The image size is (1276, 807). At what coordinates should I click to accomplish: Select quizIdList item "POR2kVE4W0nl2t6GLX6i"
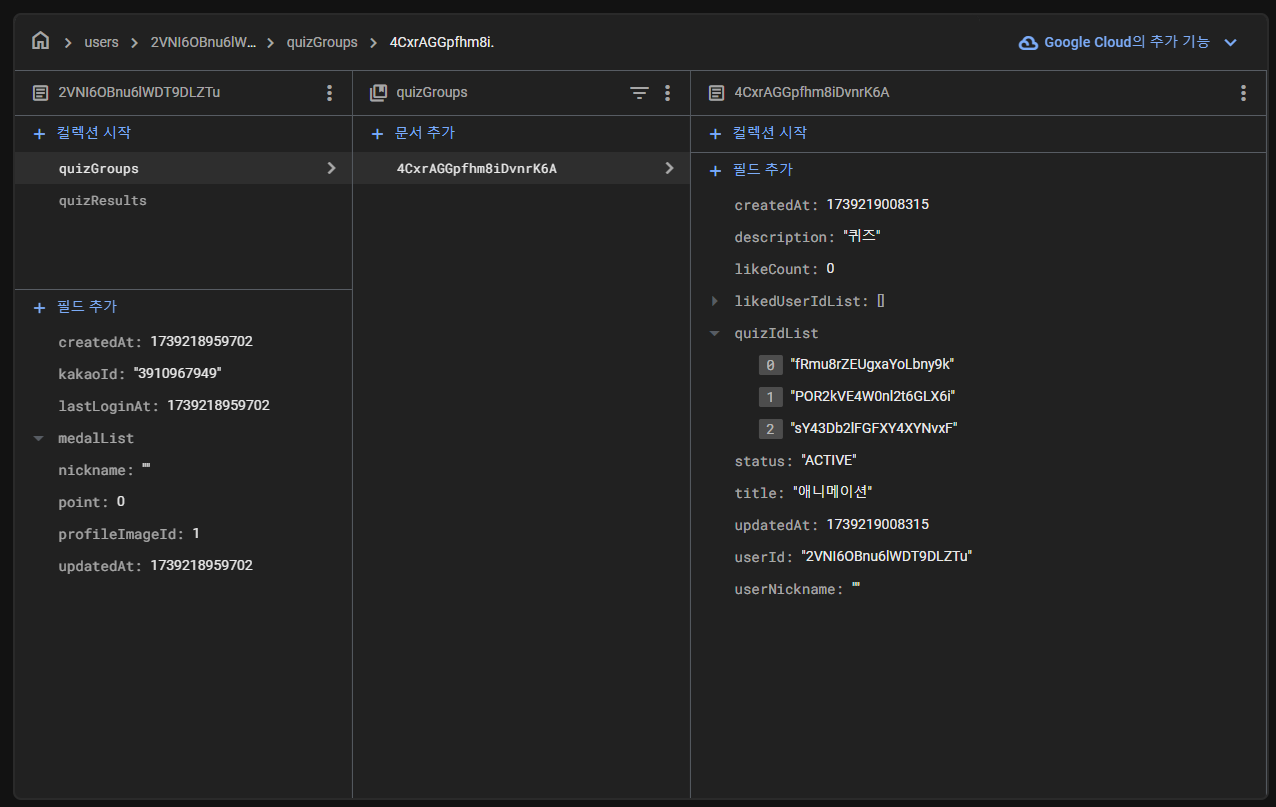(872, 396)
